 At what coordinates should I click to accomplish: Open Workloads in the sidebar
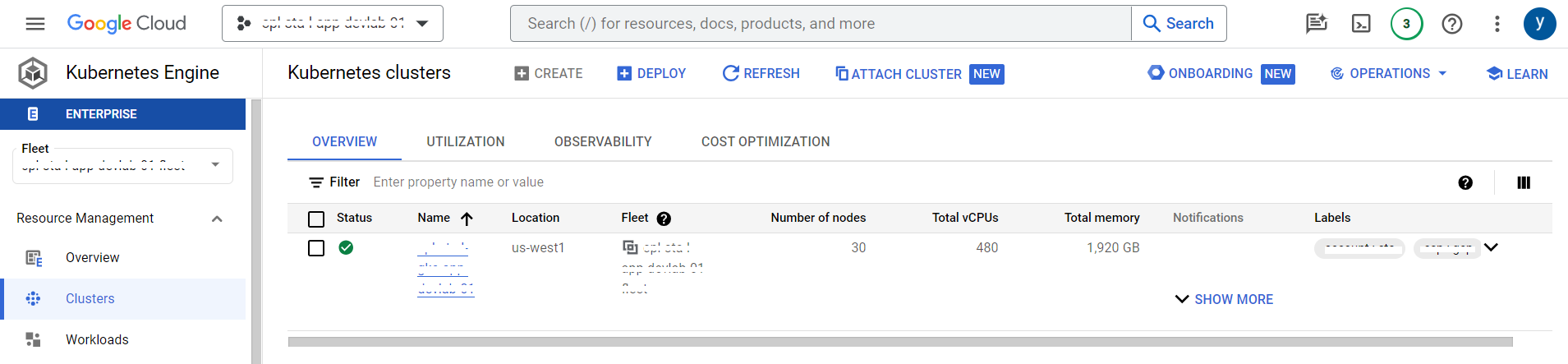click(122, 340)
